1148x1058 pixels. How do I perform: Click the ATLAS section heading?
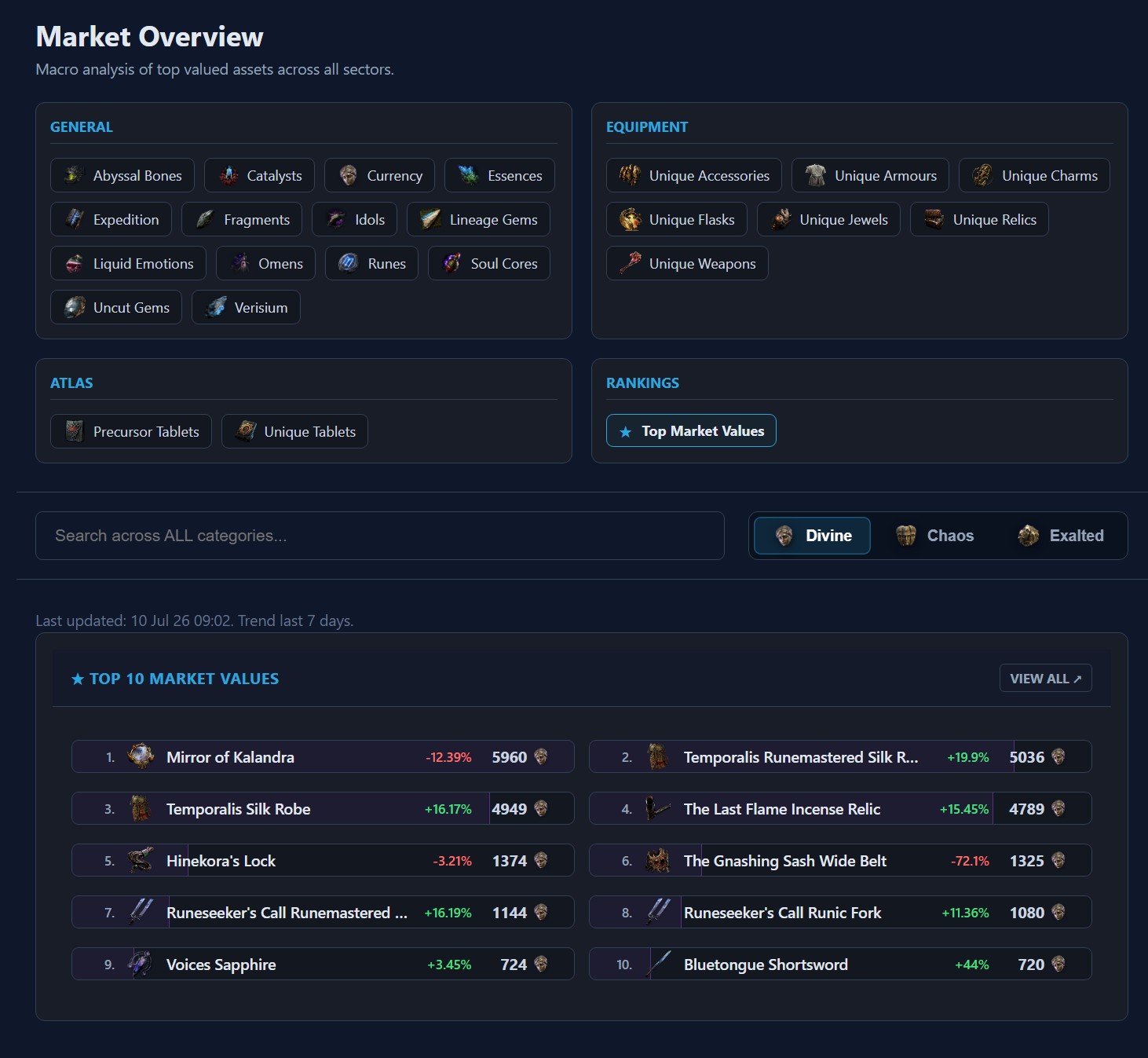point(71,383)
